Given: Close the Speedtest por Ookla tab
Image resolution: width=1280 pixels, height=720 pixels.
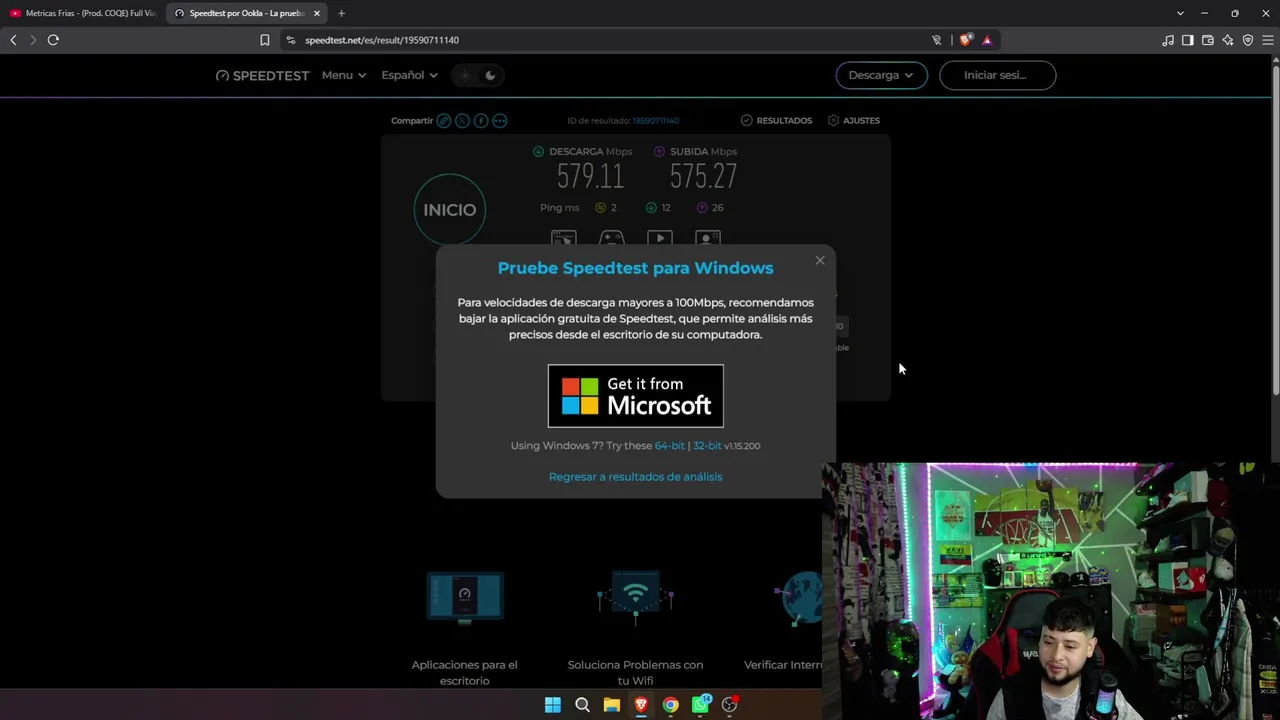Looking at the screenshot, I should 317,13.
